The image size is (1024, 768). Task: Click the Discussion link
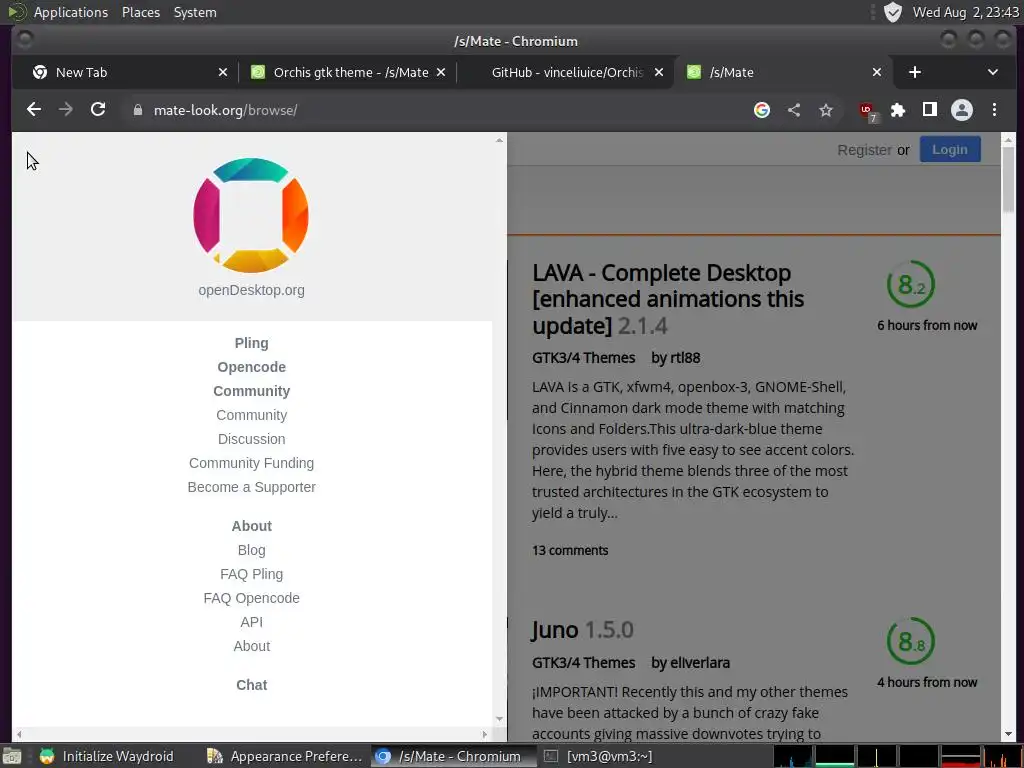(251, 439)
